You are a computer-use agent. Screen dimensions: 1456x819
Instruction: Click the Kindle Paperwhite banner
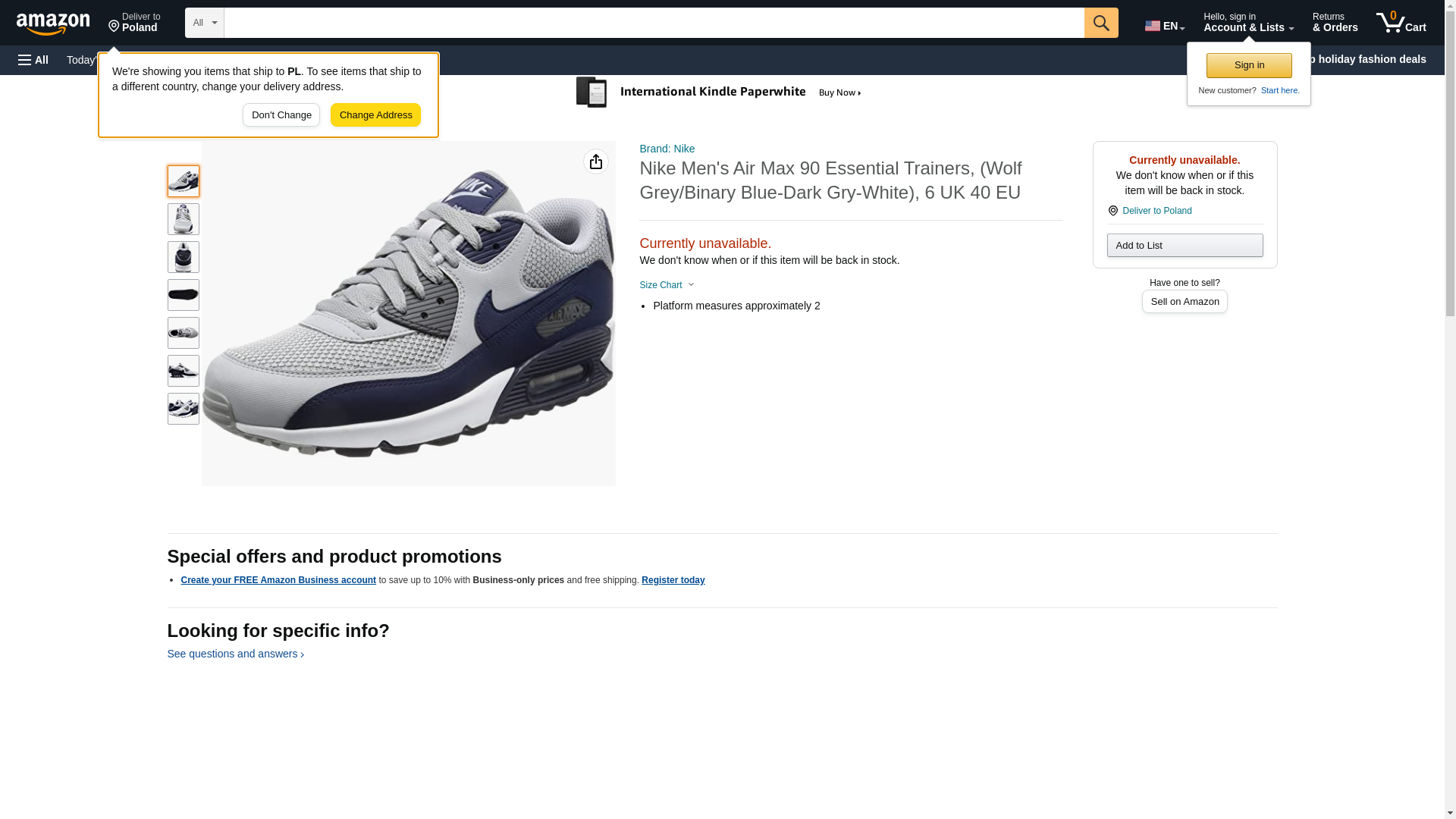(x=719, y=93)
